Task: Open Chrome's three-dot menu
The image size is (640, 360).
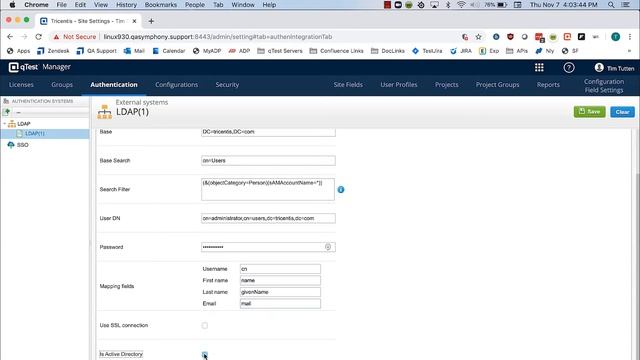Action: pos(630,37)
